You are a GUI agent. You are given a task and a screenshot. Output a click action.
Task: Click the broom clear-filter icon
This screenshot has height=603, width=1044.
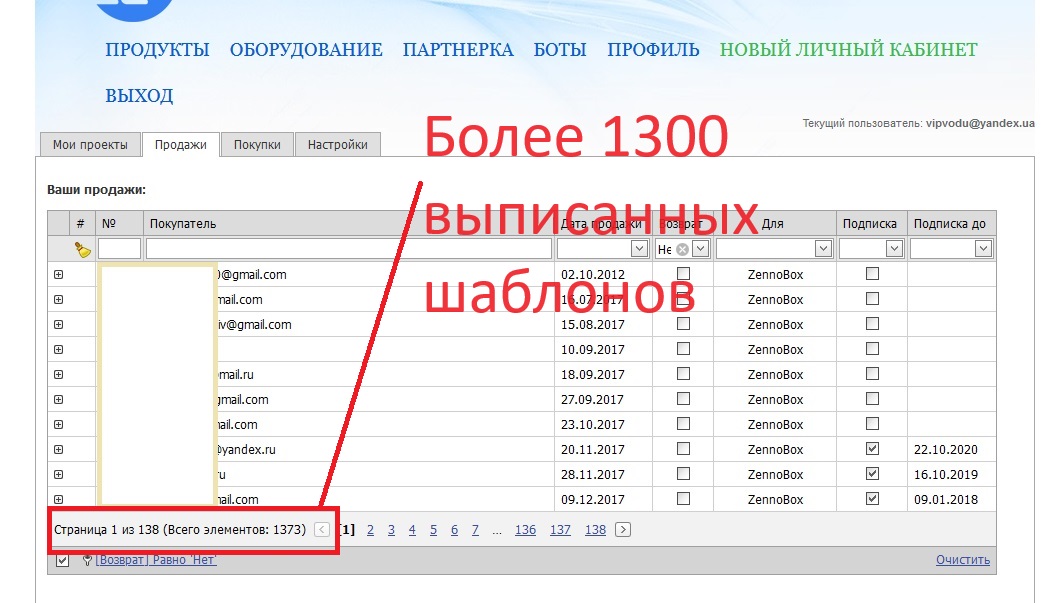(83, 250)
